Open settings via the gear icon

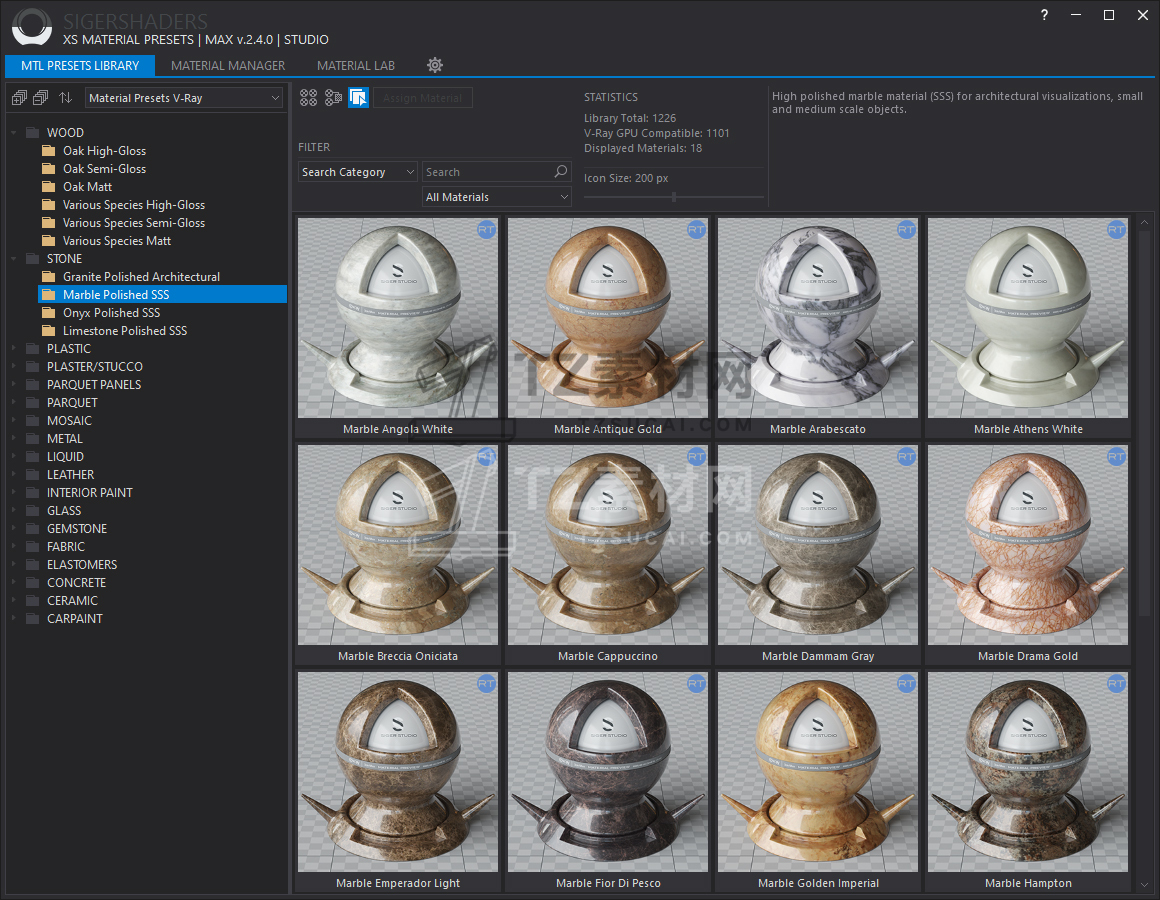click(435, 65)
